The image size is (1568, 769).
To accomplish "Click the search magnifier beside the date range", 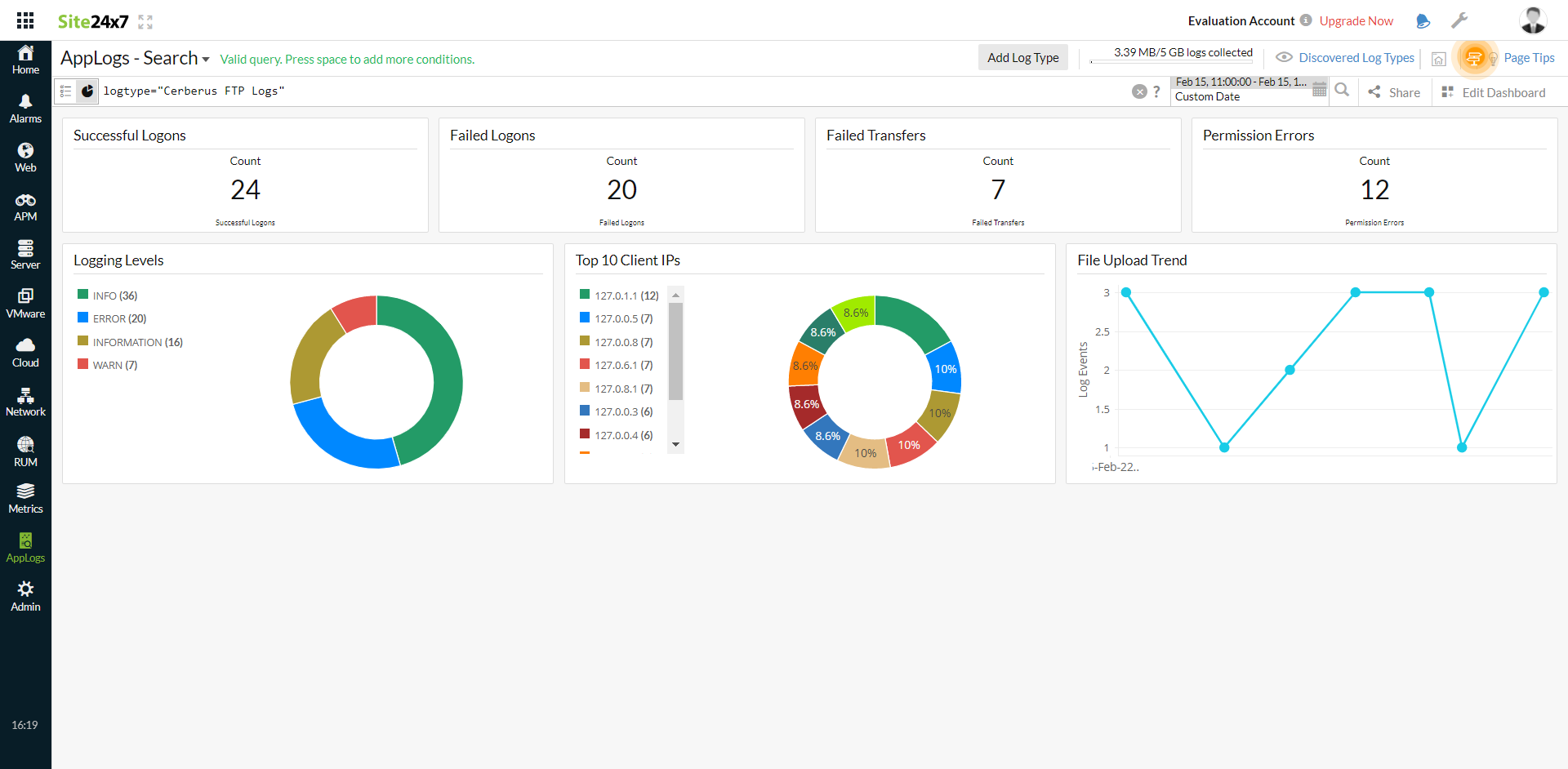I will 1343,91.
